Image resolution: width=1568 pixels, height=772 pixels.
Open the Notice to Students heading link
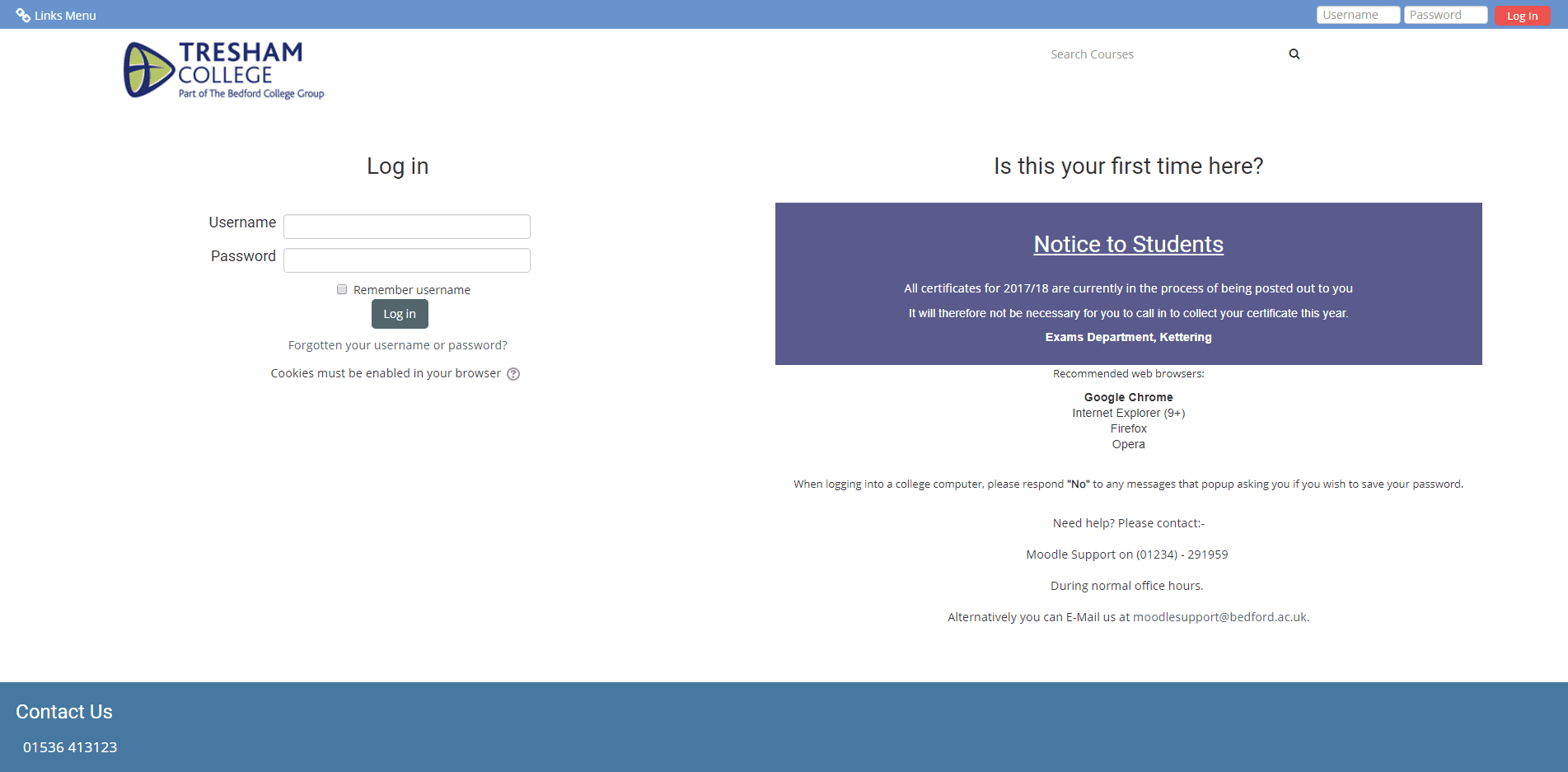point(1129,244)
